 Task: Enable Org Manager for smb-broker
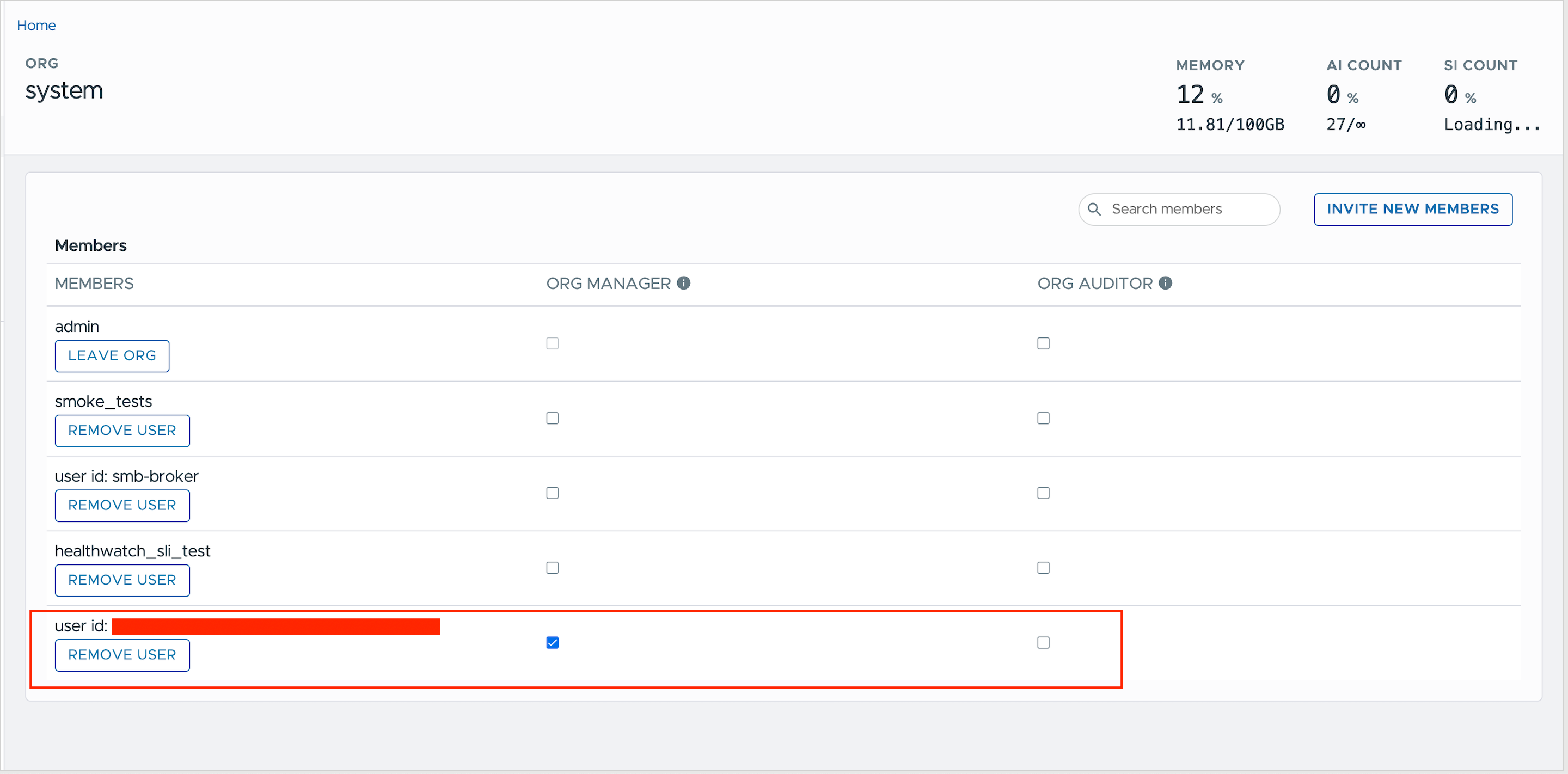[x=552, y=493]
